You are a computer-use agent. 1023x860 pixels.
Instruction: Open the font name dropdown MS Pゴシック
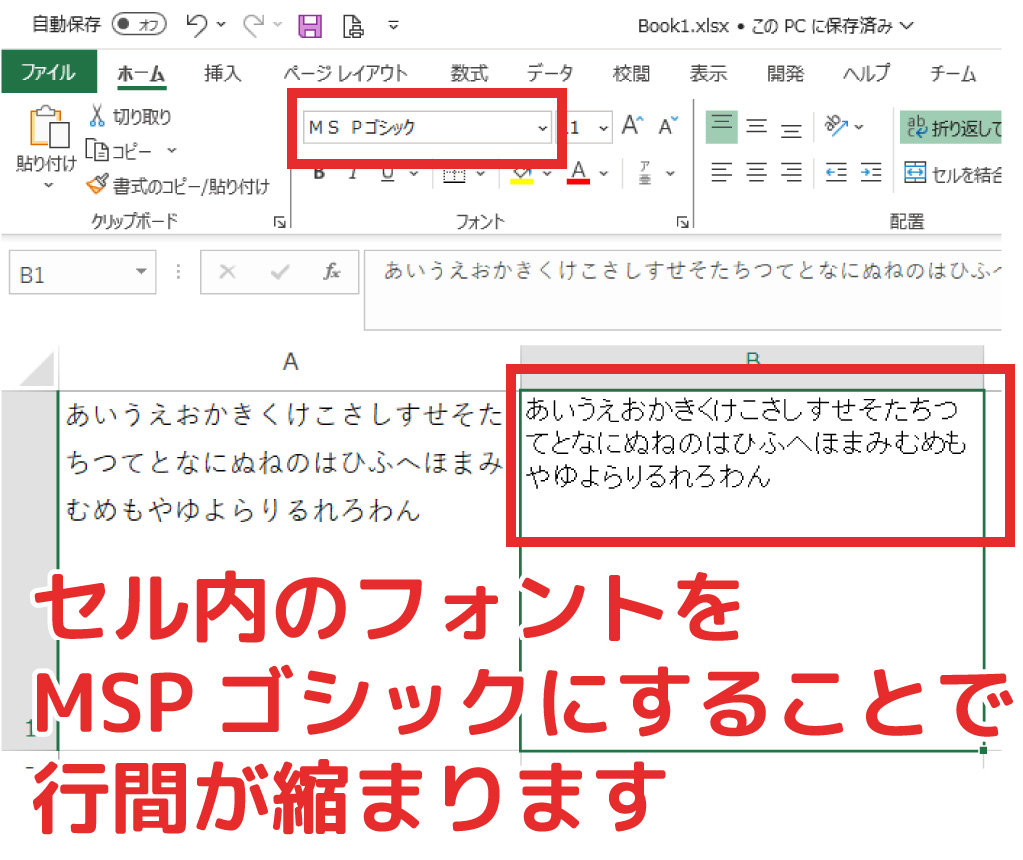pyautogui.click(x=543, y=128)
